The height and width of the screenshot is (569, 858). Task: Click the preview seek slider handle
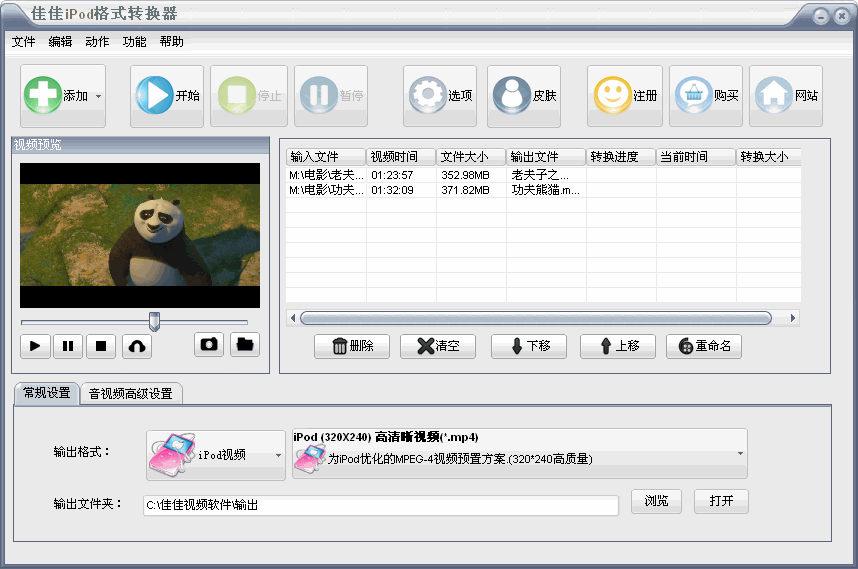click(x=154, y=321)
